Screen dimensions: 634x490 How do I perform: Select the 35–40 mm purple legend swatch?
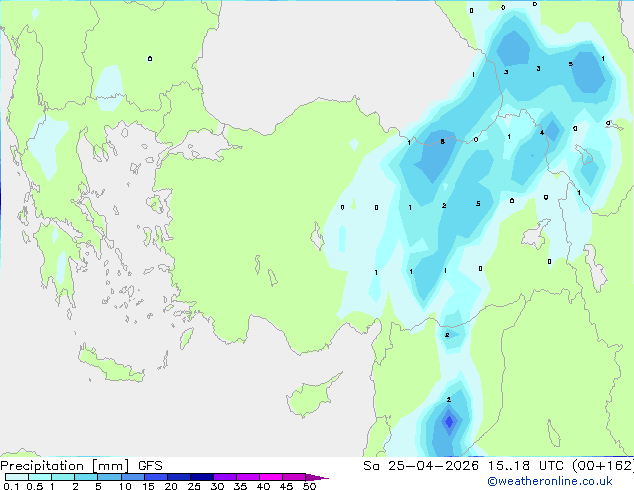(x=247, y=477)
